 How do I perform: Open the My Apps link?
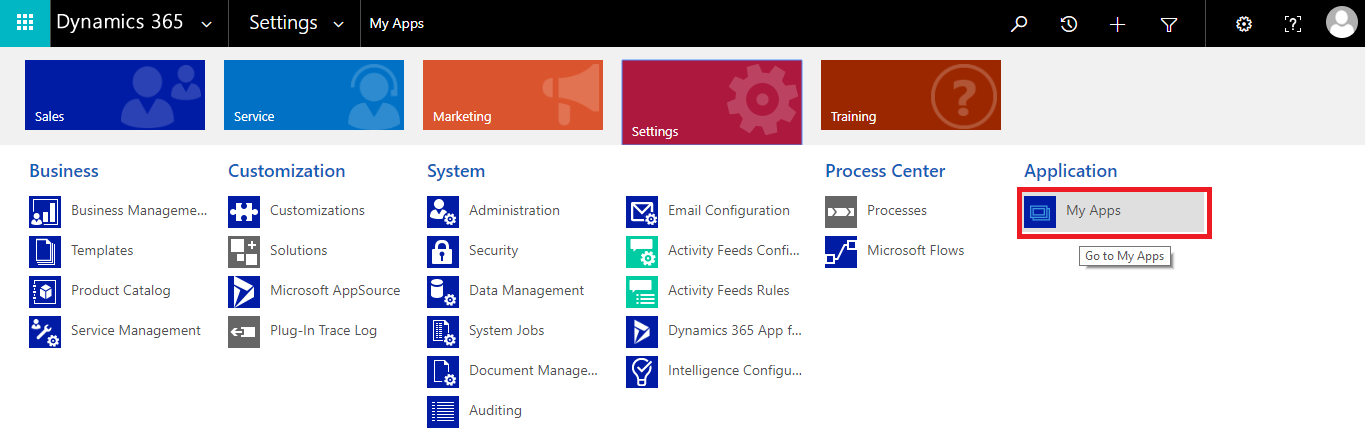point(1093,211)
